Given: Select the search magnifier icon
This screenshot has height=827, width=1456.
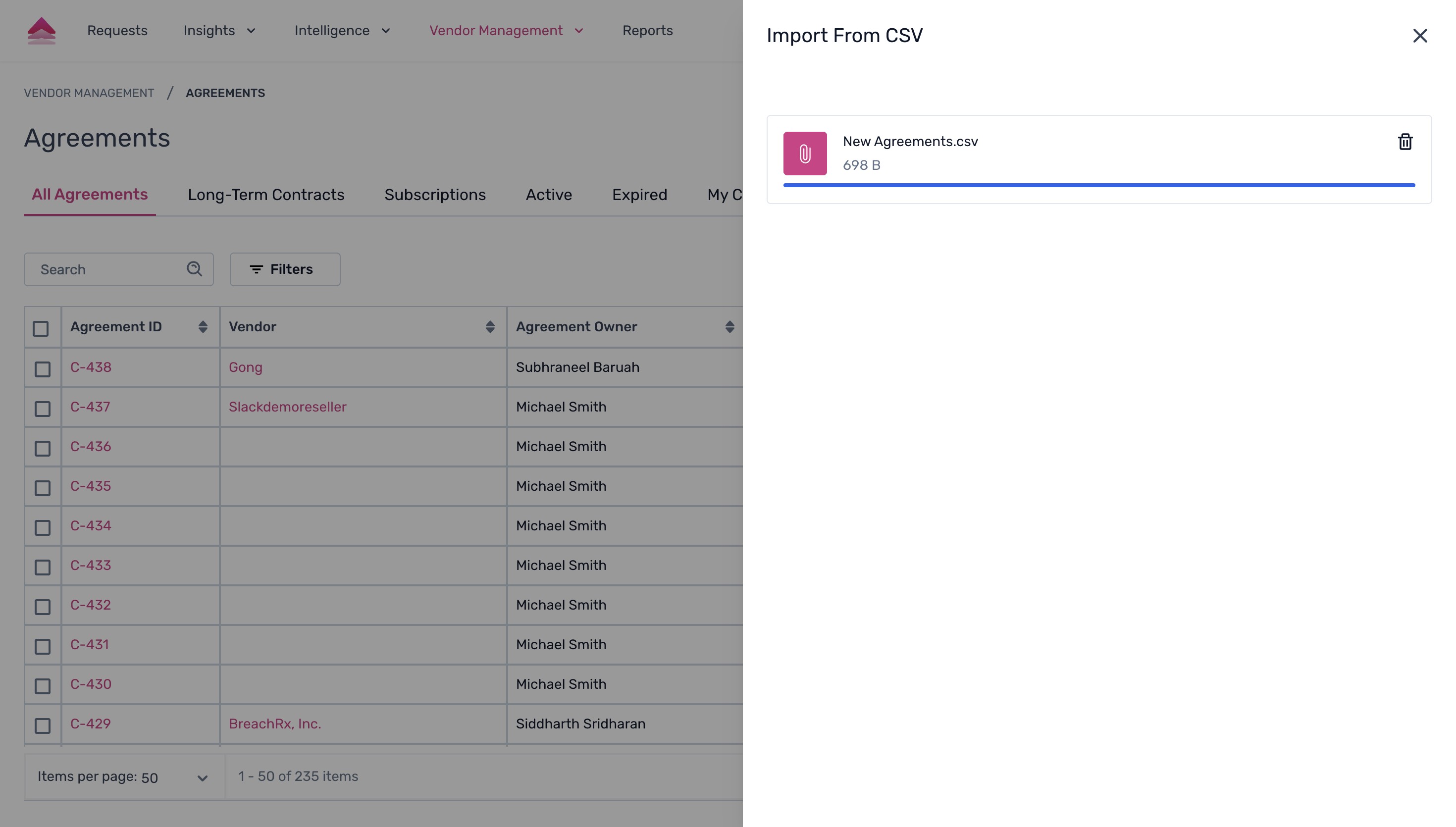Looking at the screenshot, I should (194, 269).
